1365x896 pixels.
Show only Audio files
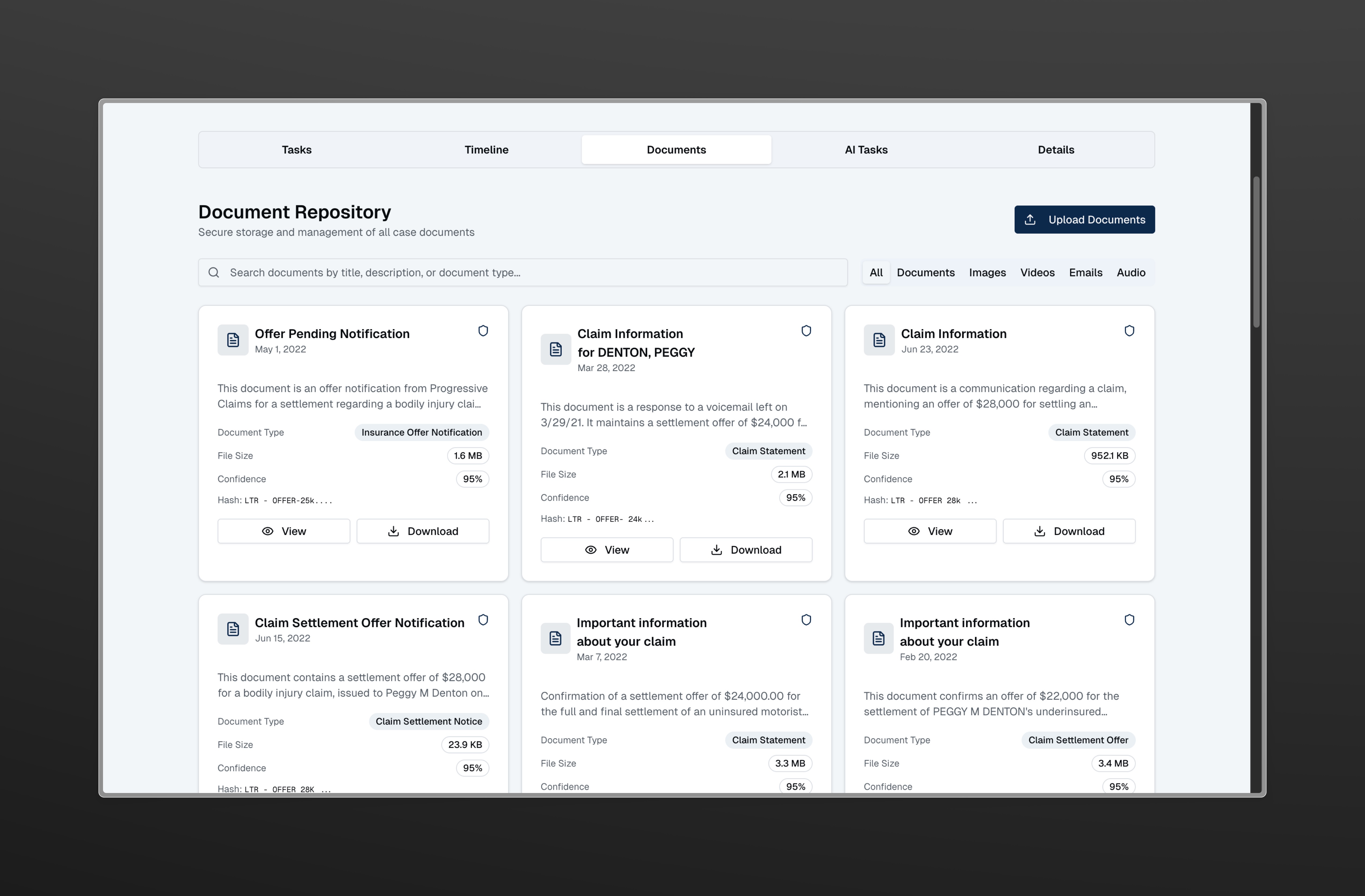click(1131, 273)
